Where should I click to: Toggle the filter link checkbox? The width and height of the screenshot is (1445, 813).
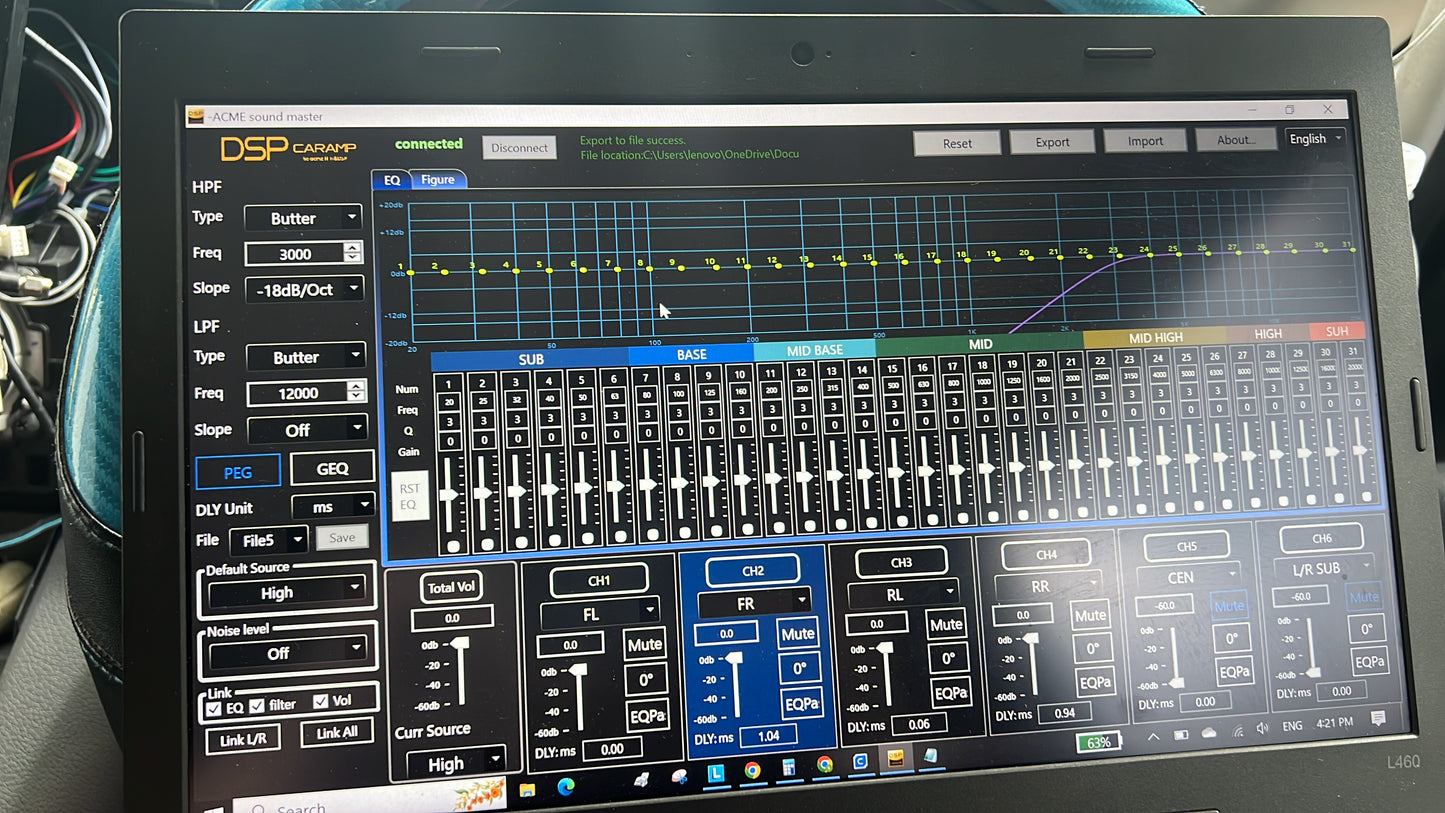click(257, 705)
